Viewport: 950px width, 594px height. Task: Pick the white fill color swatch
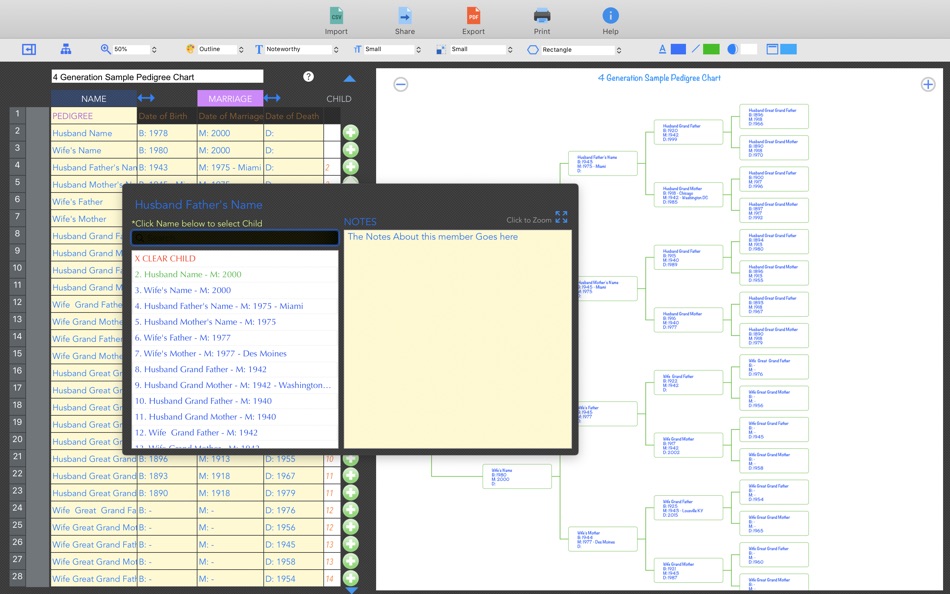[749, 49]
